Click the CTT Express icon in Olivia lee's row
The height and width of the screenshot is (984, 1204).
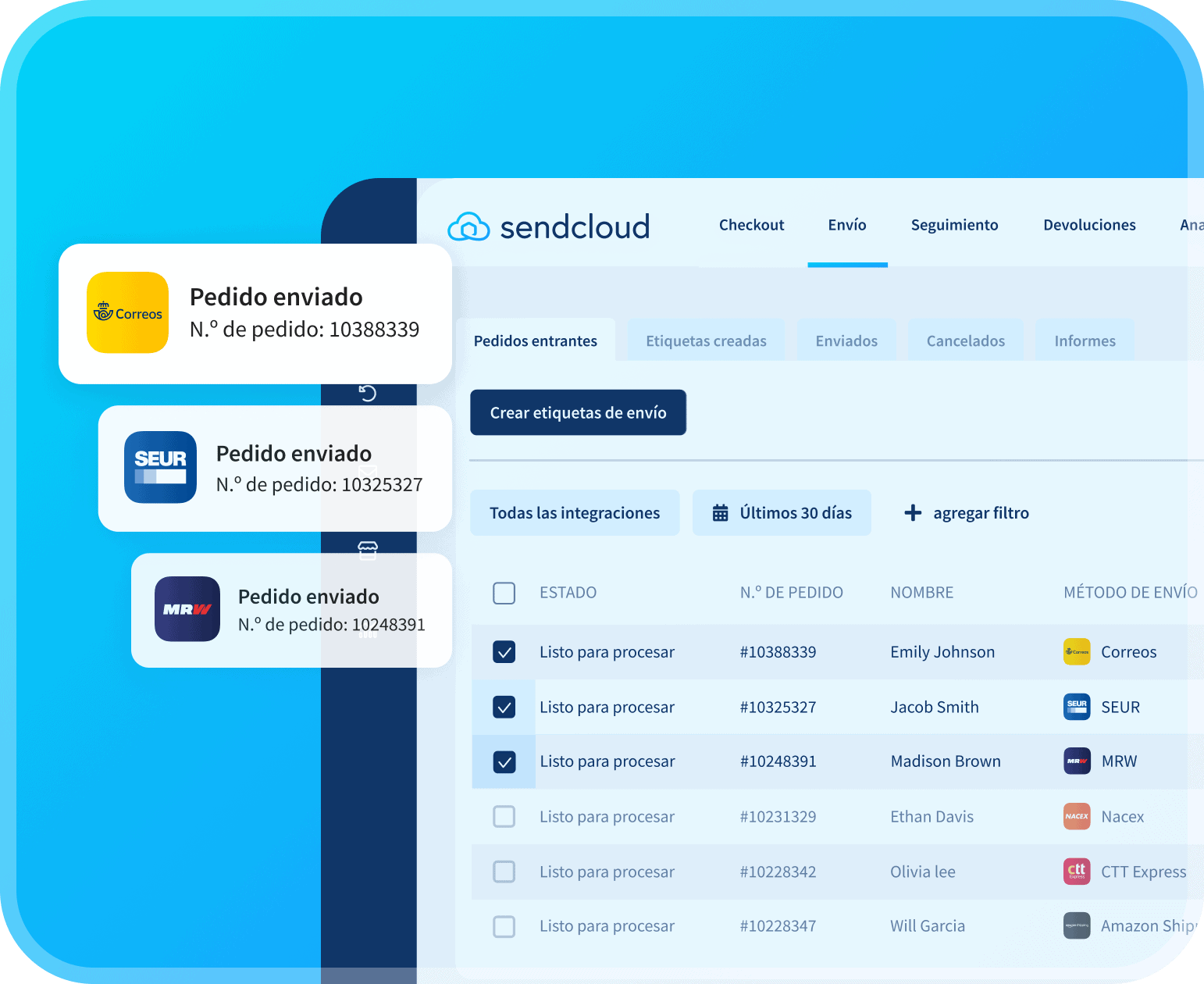[1077, 872]
